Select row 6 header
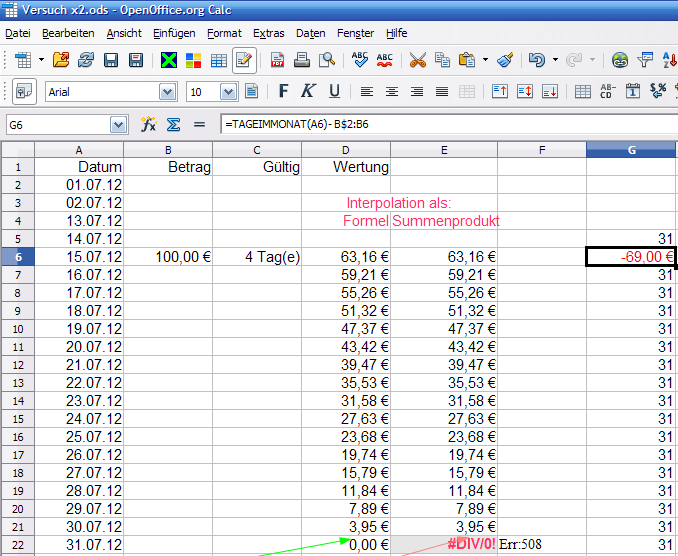This screenshot has height=556, width=678. 17,257
